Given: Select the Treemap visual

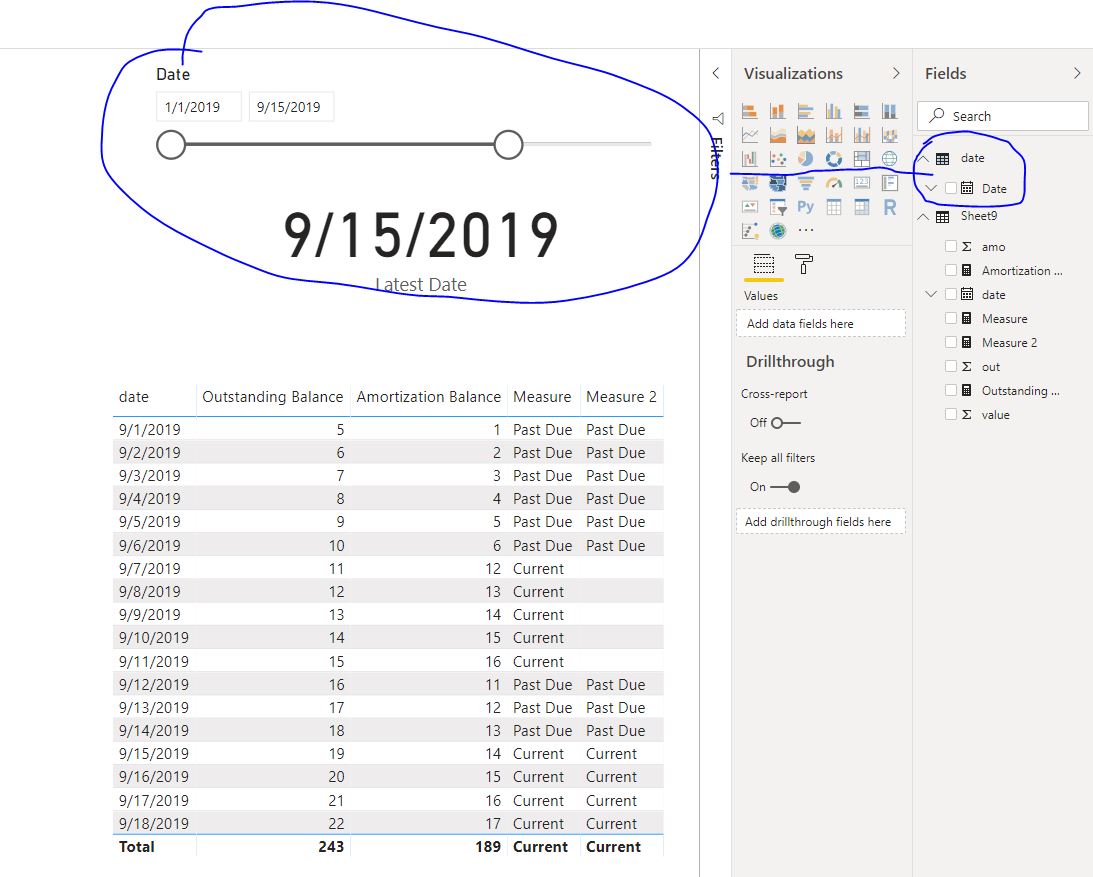Looking at the screenshot, I should [x=862, y=159].
